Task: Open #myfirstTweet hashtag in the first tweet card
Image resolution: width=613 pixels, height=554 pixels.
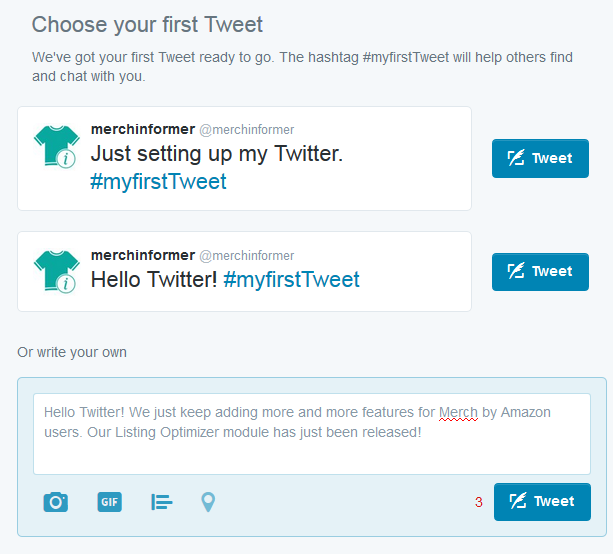Action: (x=158, y=181)
